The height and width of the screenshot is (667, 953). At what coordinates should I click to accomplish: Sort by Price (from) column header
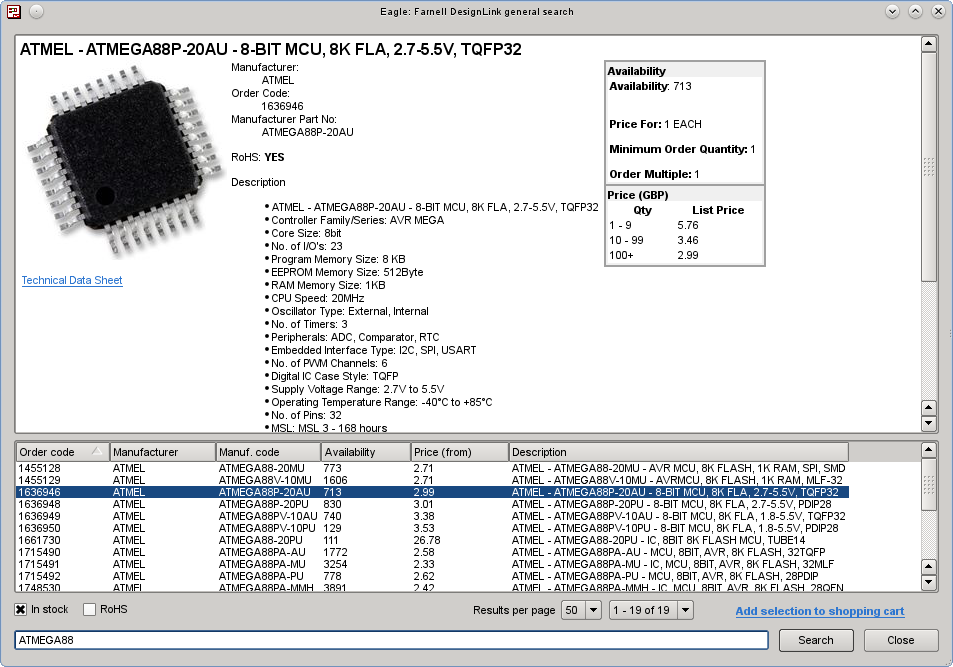pyautogui.click(x=459, y=452)
